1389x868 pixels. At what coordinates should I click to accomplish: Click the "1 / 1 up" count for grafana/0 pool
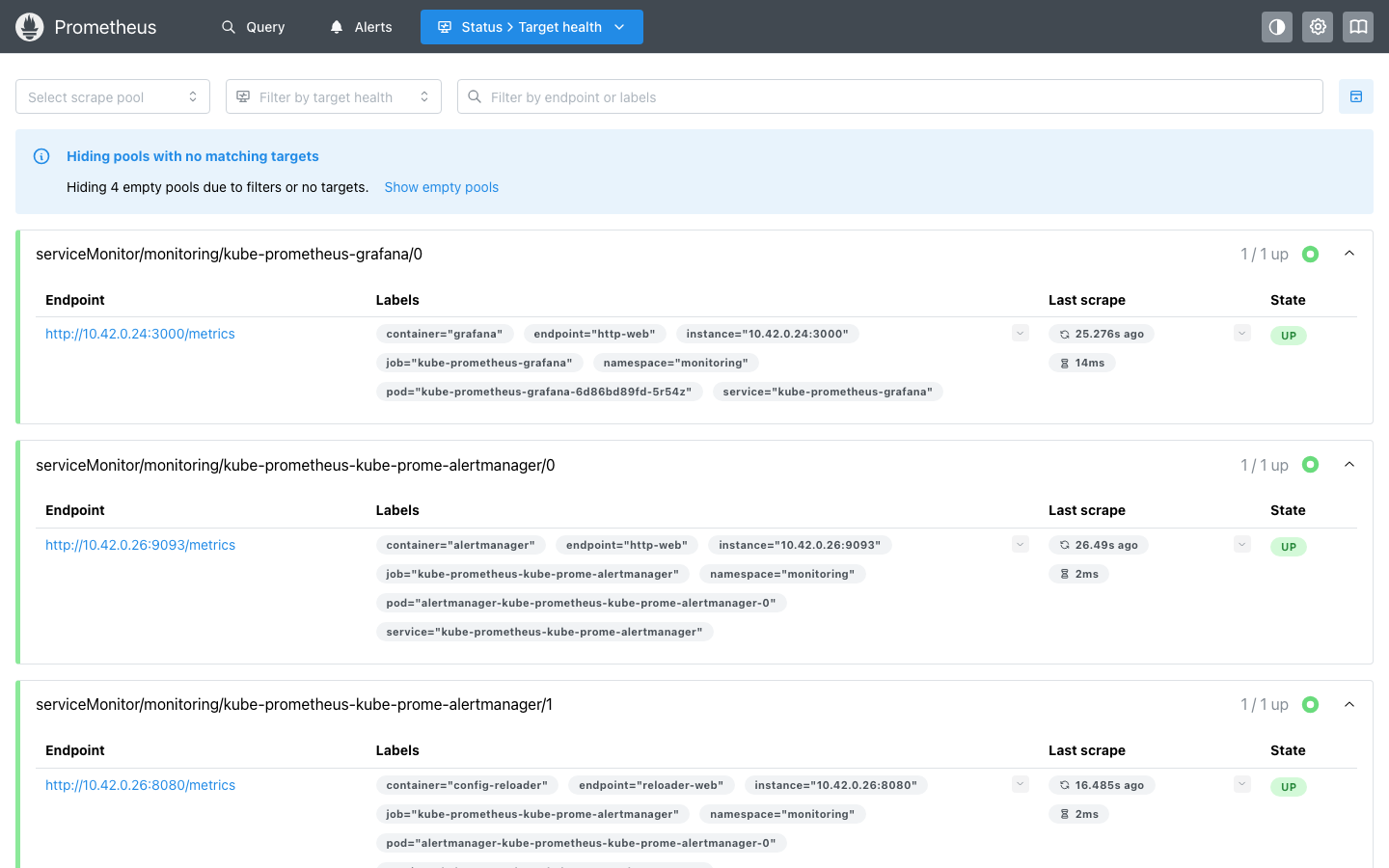coord(1265,254)
